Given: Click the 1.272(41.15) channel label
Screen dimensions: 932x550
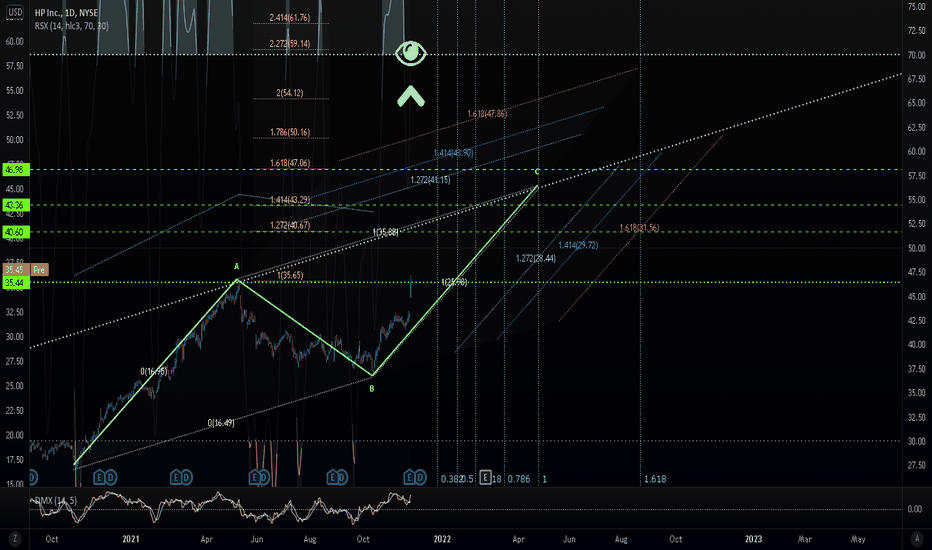Looking at the screenshot, I should [x=430, y=180].
